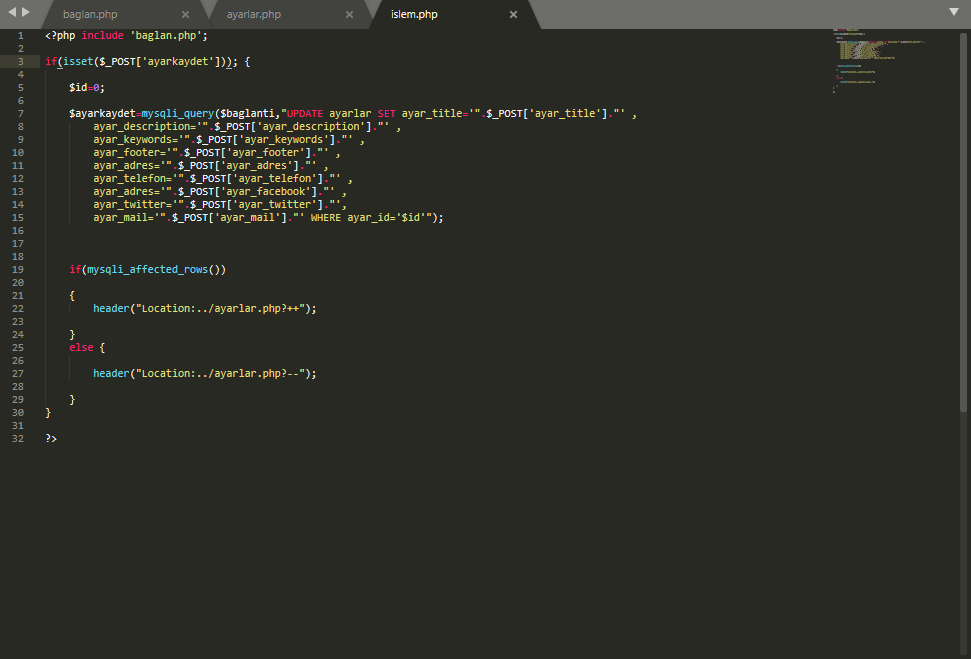
Task: Open the tab list dropdown arrow
Action: pyautogui.click(x=954, y=12)
